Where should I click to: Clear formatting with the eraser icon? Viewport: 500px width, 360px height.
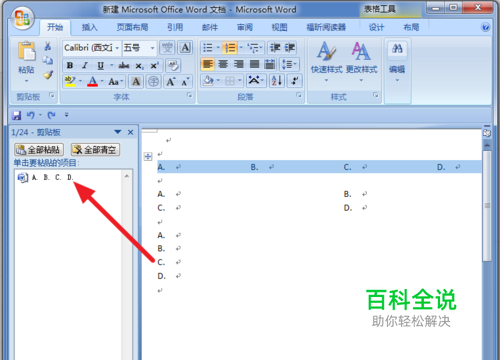pos(173,66)
